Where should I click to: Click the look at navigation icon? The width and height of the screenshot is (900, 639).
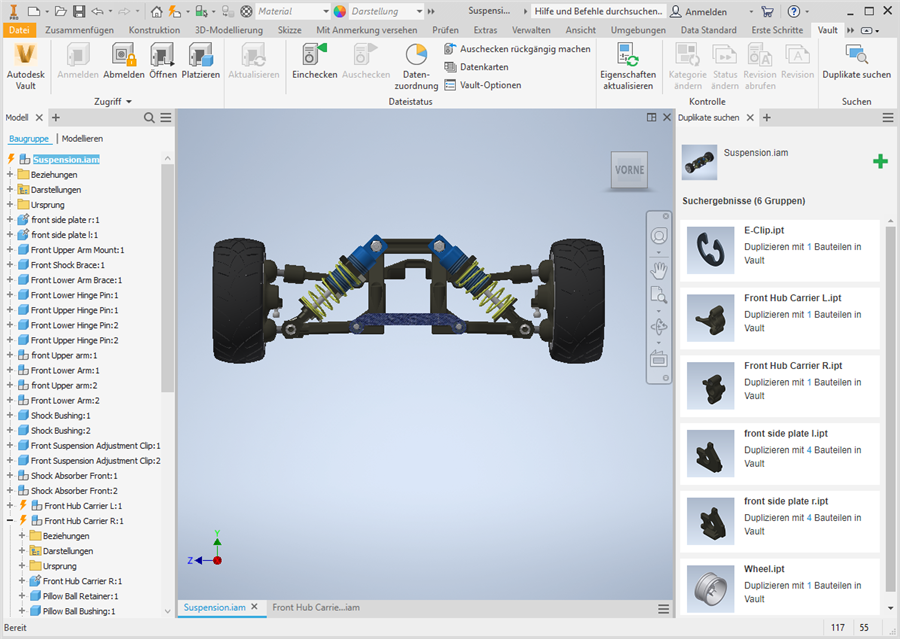point(659,359)
